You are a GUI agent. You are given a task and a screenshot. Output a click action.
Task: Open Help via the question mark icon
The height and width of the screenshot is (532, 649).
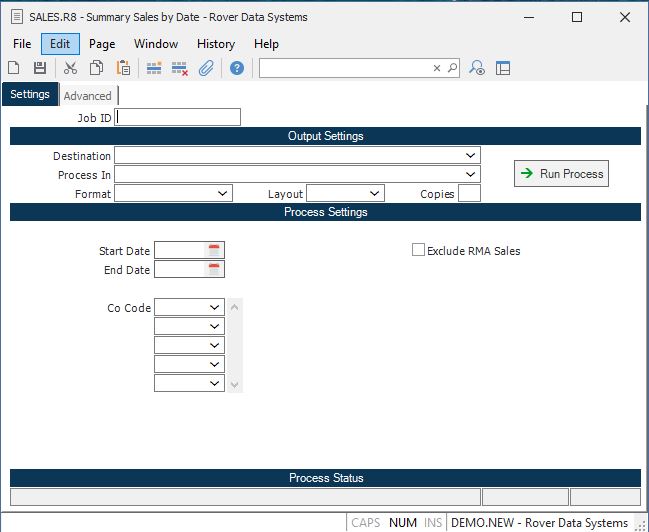click(237, 68)
